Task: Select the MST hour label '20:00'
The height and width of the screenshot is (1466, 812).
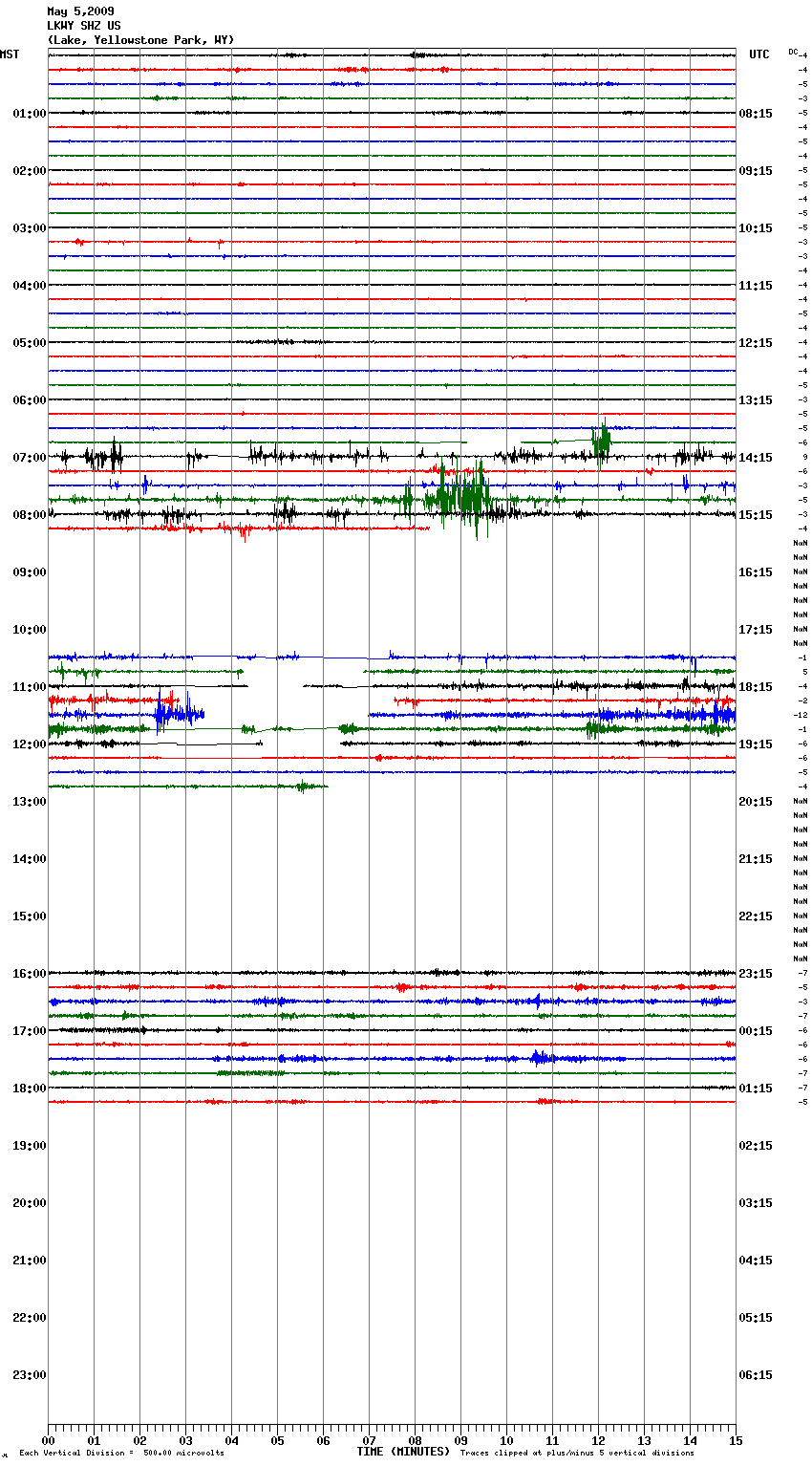Action: coord(30,1203)
